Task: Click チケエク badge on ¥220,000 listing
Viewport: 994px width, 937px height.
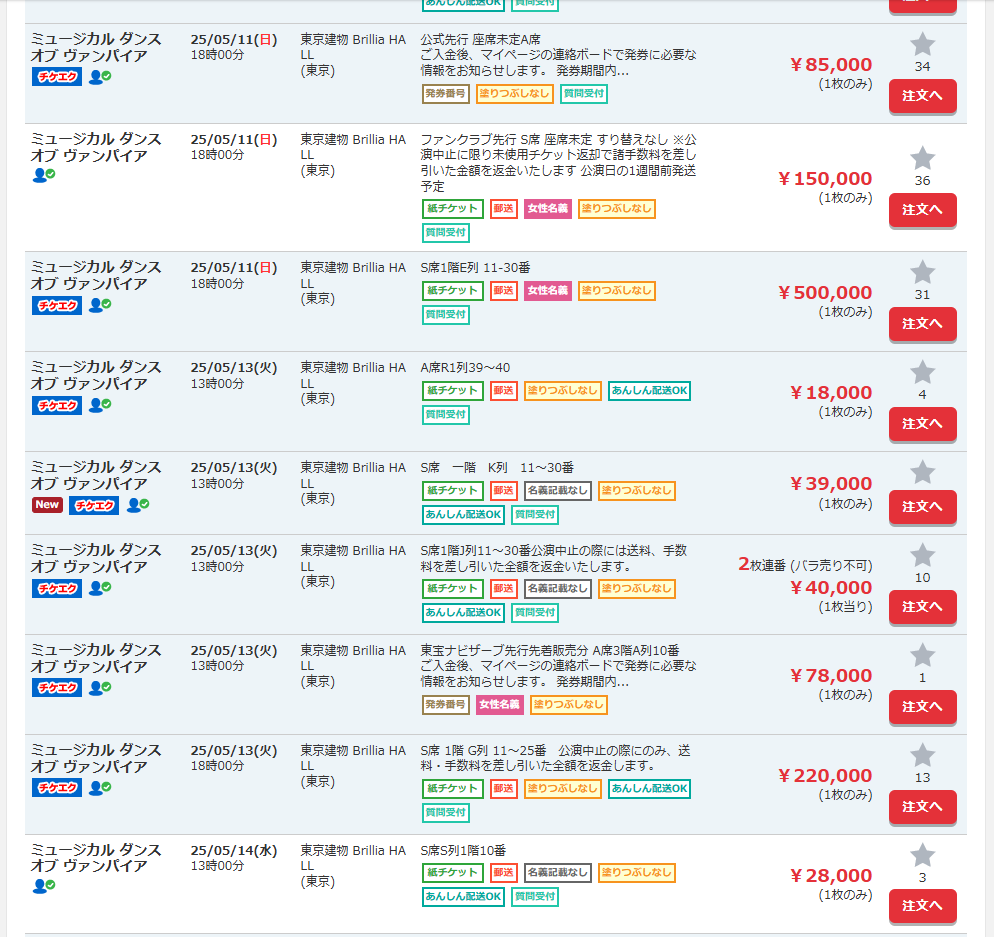Action: tap(57, 788)
